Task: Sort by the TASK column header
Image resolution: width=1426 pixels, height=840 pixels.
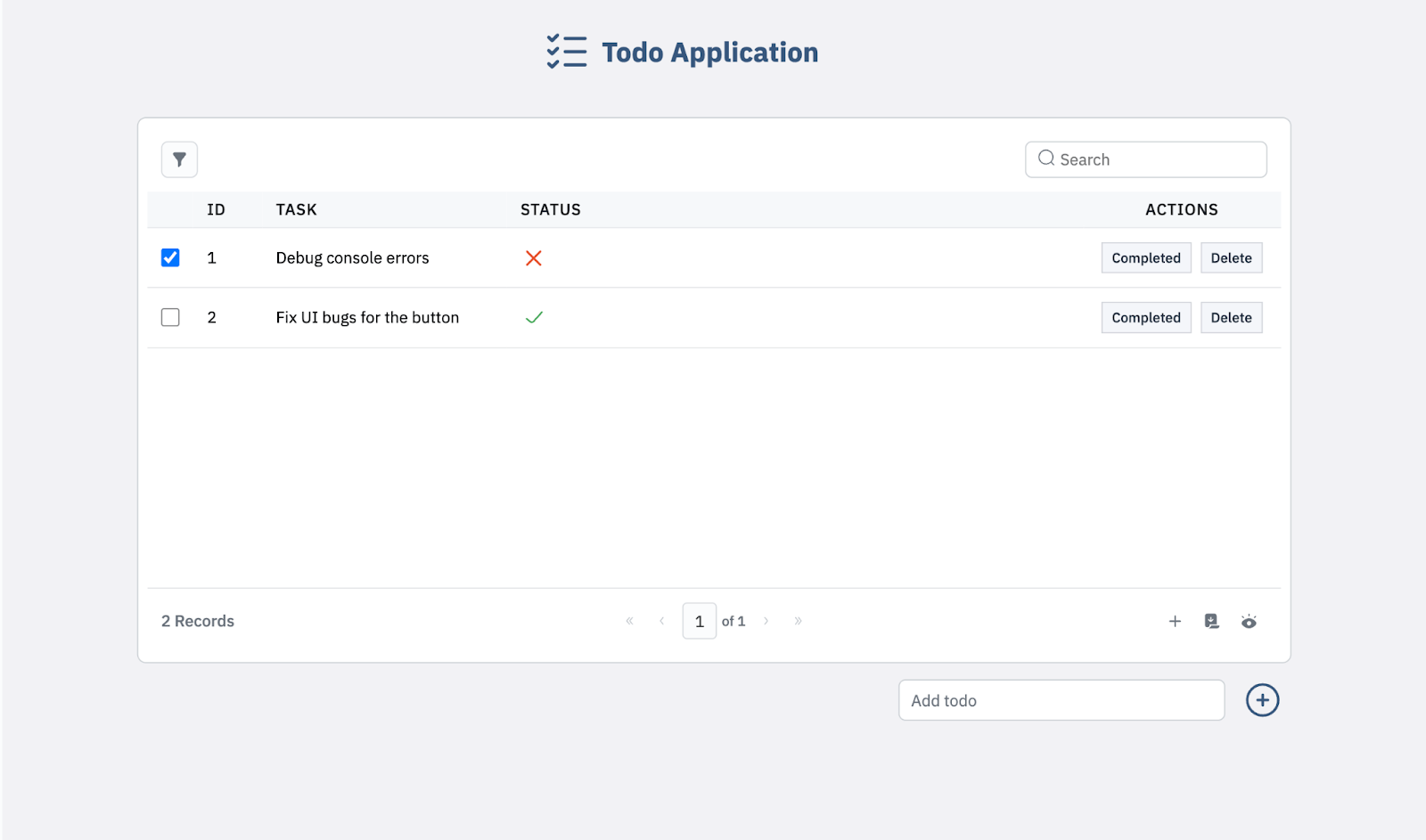Action: pos(296,209)
